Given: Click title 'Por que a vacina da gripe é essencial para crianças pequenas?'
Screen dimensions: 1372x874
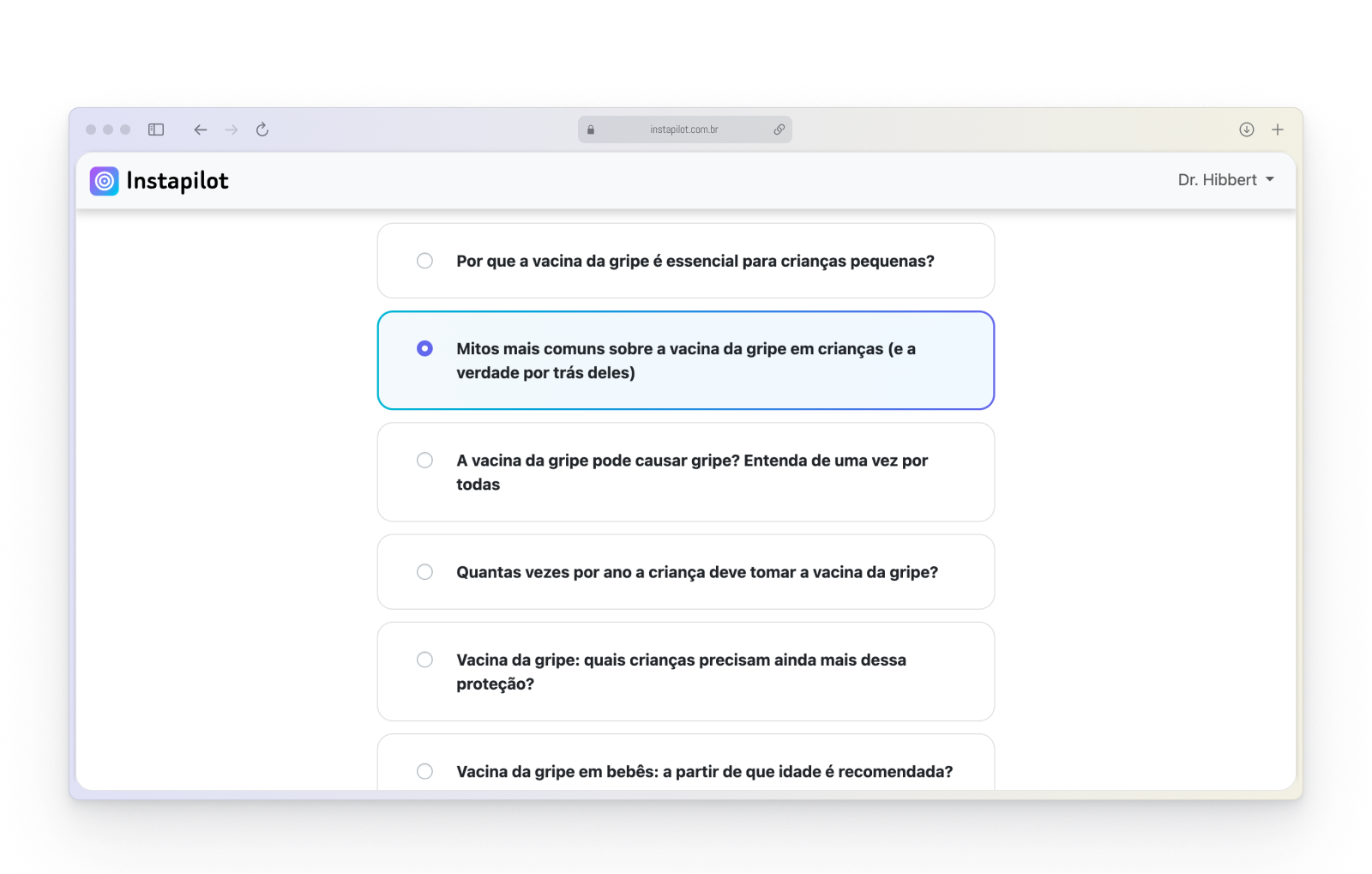Looking at the screenshot, I should pyautogui.click(x=695, y=261).
